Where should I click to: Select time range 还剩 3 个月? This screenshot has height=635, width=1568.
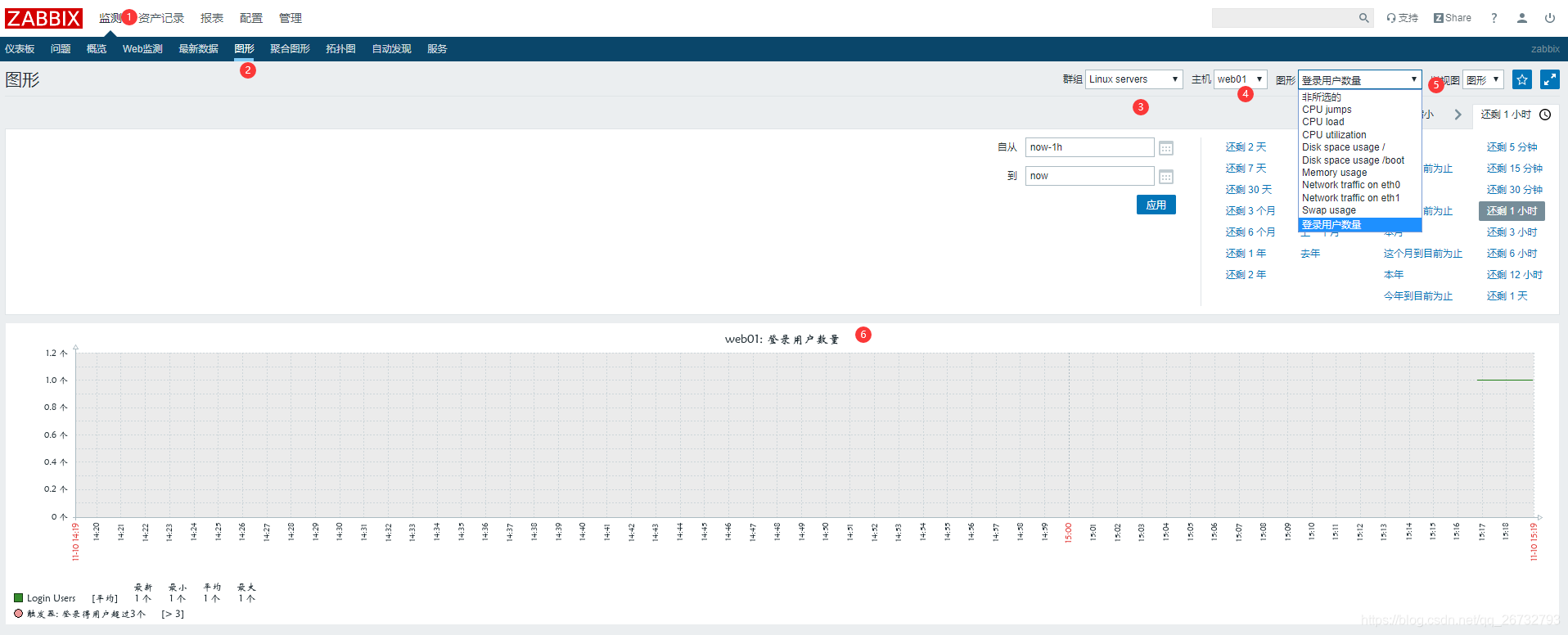click(1250, 211)
